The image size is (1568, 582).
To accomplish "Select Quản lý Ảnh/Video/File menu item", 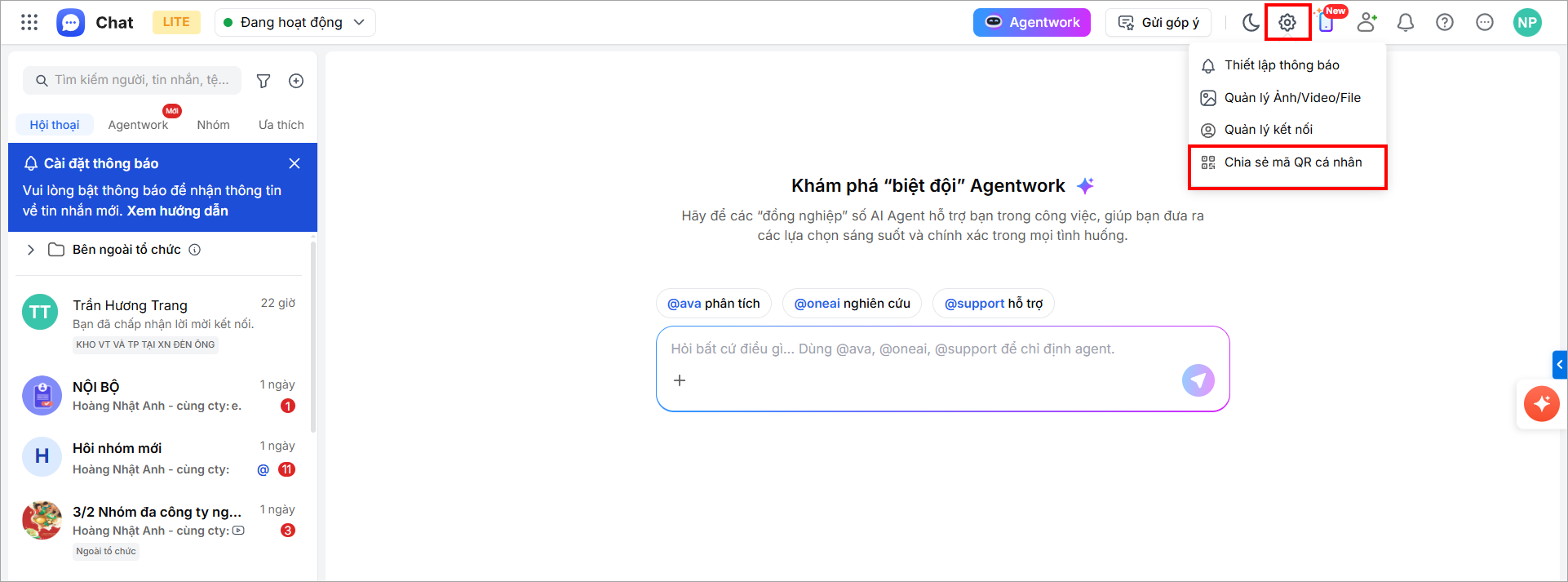I will pyautogui.click(x=1287, y=98).
